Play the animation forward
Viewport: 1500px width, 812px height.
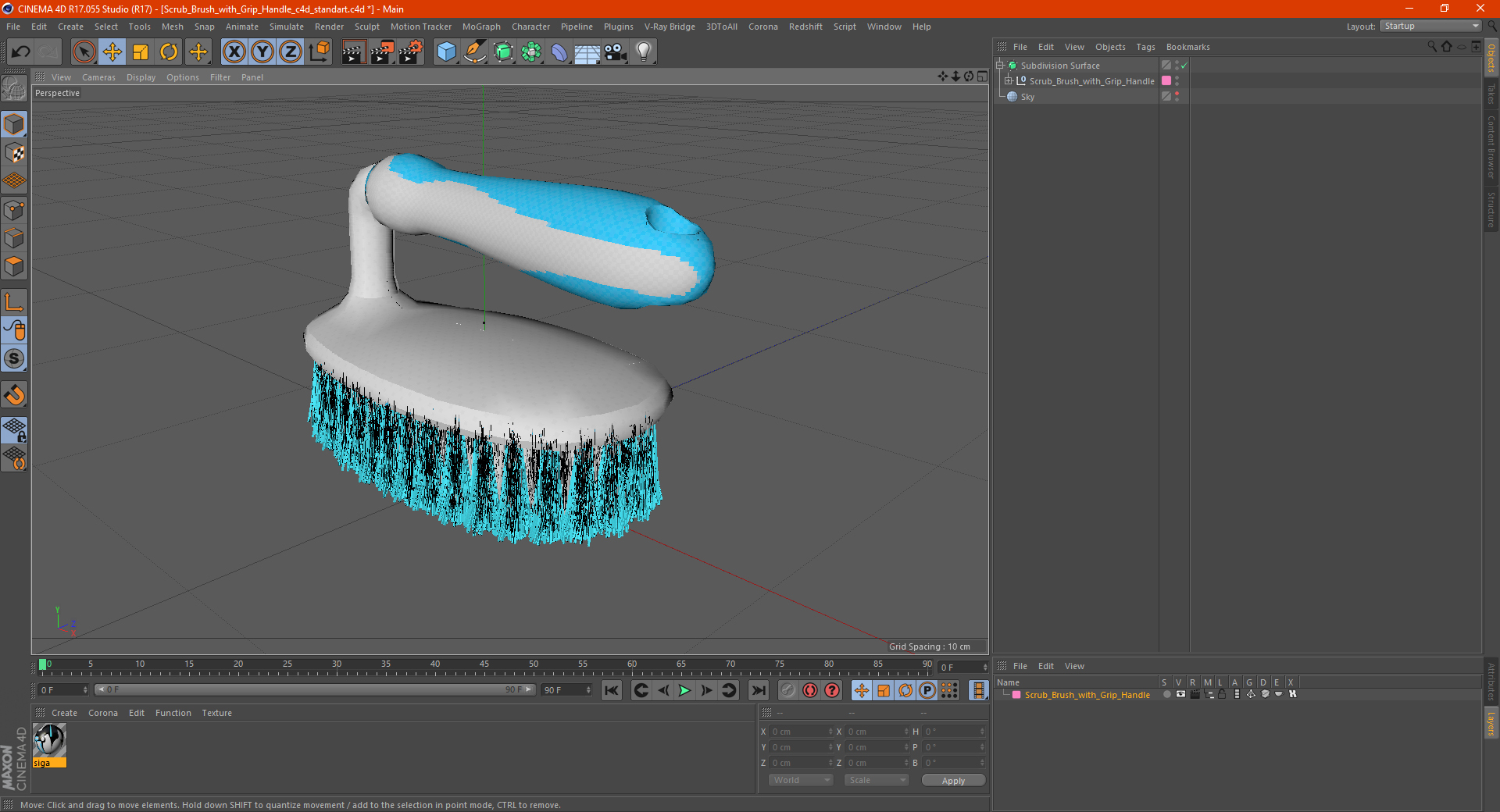click(x=684, y=690)
